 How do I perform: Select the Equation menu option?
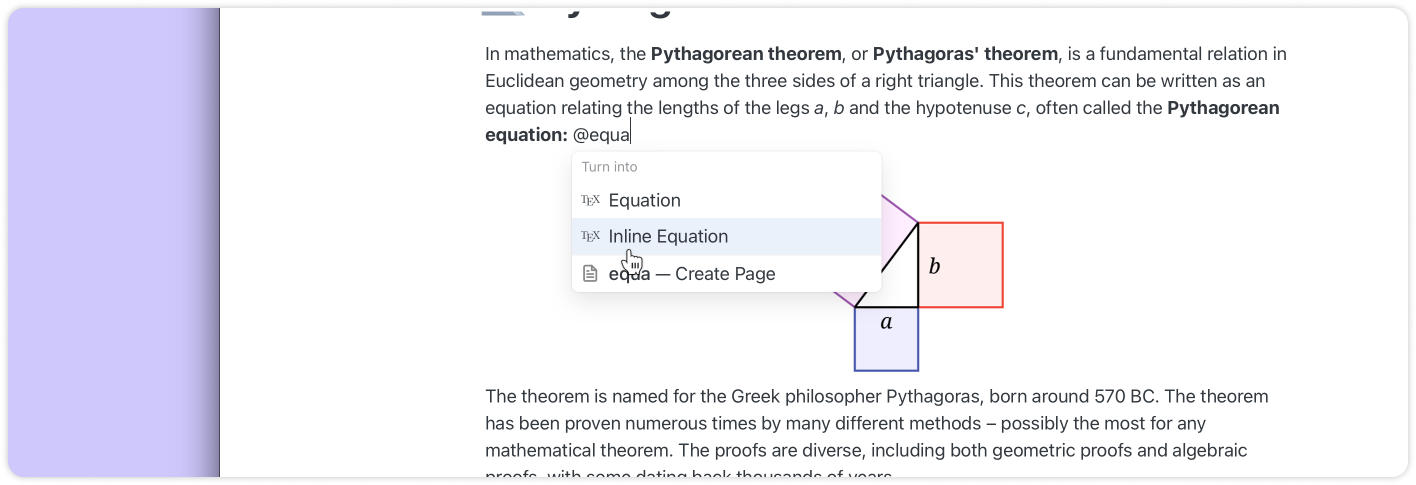tap(644, 200)
